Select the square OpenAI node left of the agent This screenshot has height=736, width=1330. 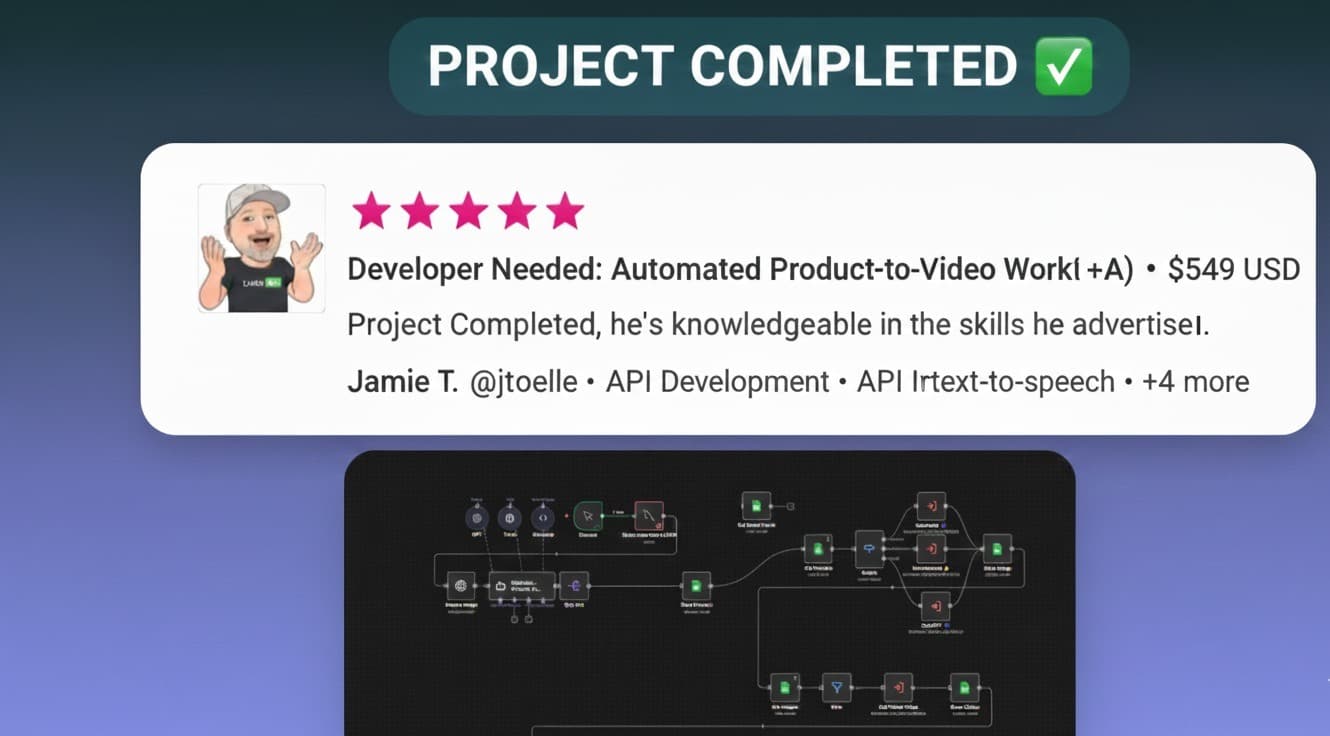(x=460, y=586)
